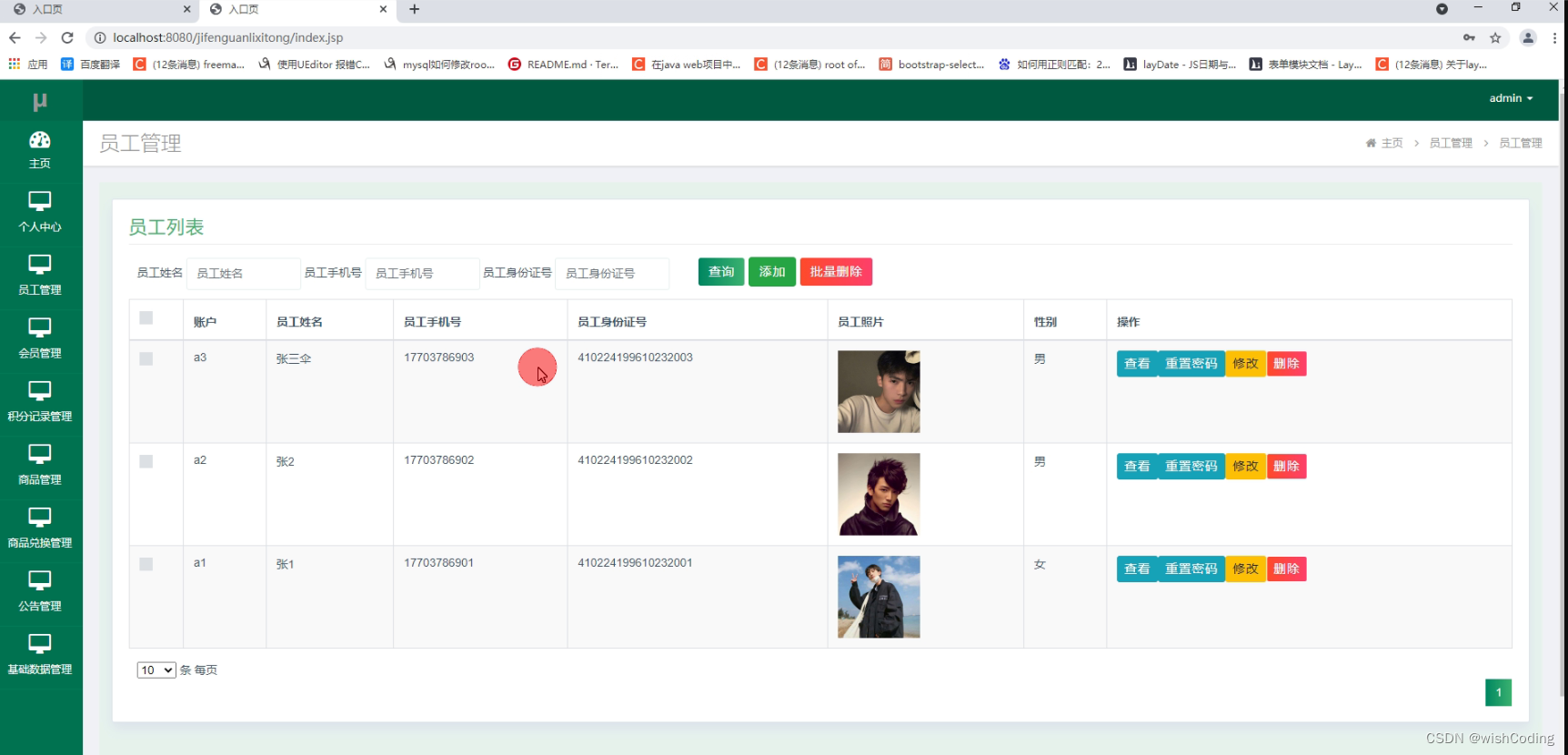Open 公告管理 sidebar item
Screen dimensions: 1568x755
(x=40, y=590)
